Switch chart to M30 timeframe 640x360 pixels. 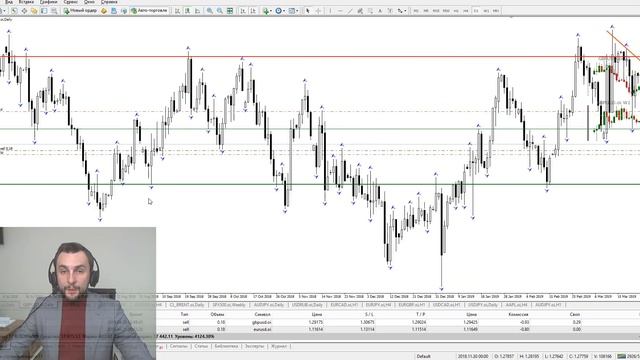(446, 11)
